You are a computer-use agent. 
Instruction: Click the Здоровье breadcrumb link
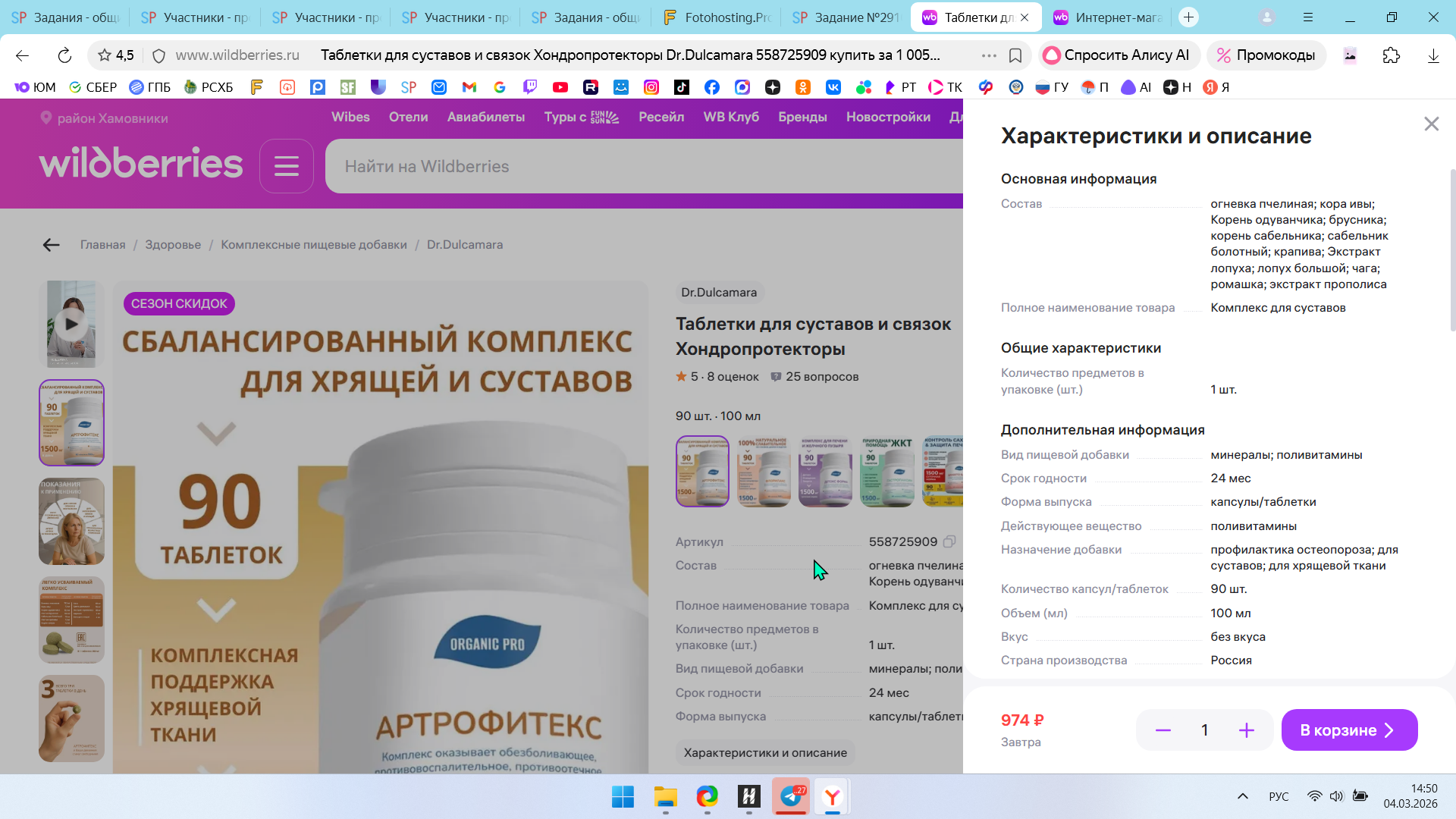point(173,245)
